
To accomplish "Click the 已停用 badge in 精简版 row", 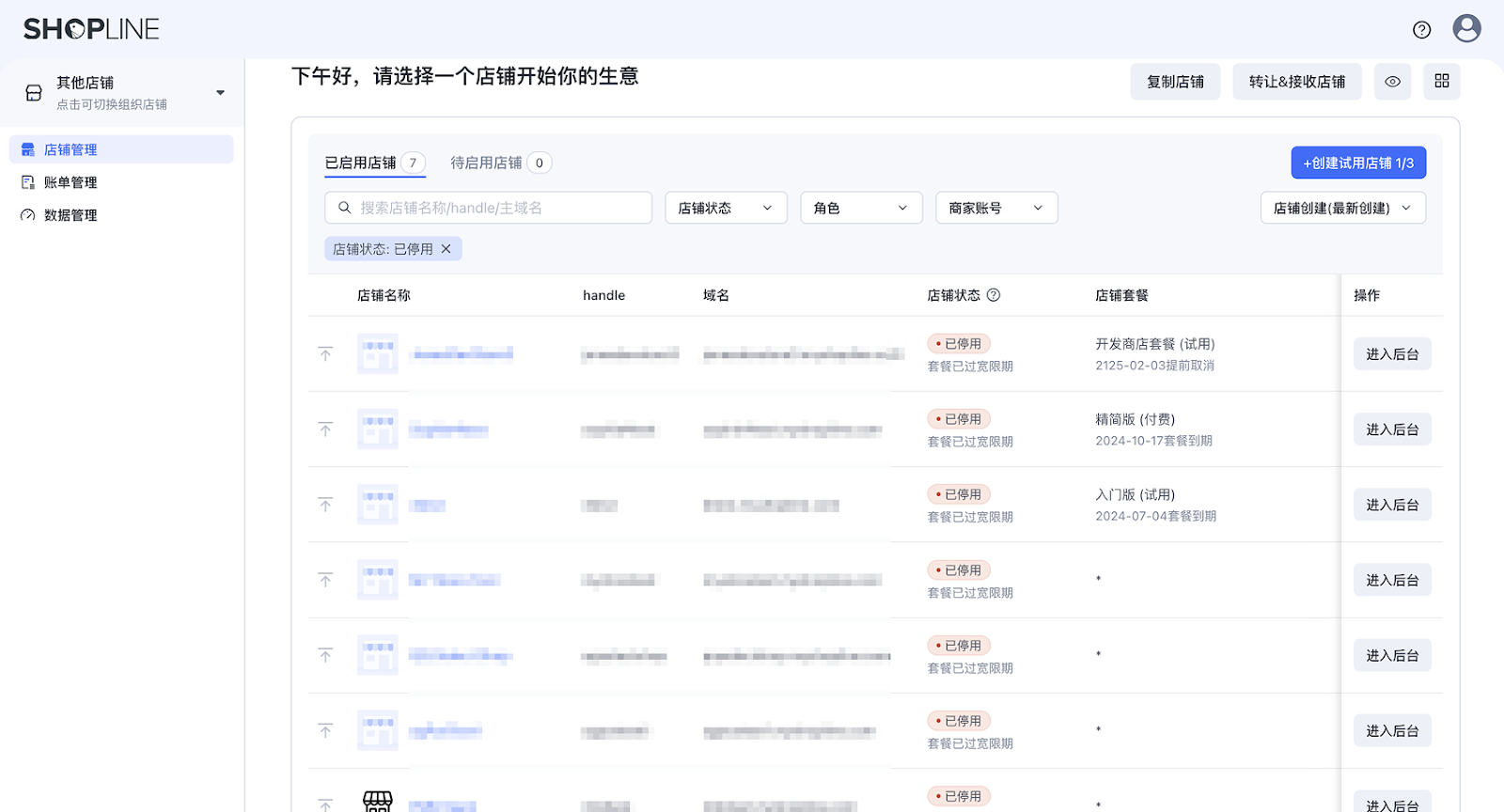I will point(959,419).
